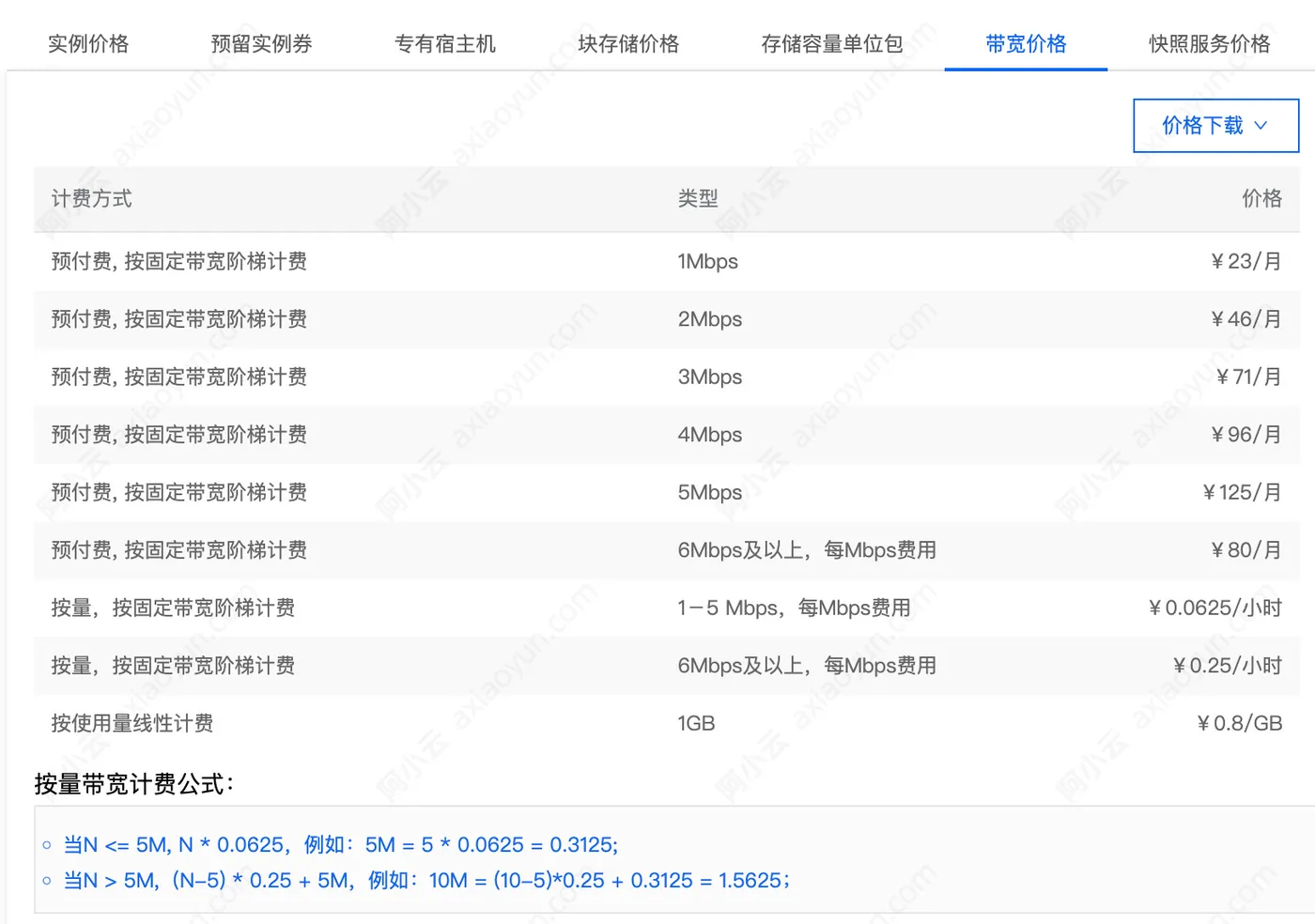Click the ¥71/月 price cell
The height and width of the screenshot is (924, 1315).
1248,377
